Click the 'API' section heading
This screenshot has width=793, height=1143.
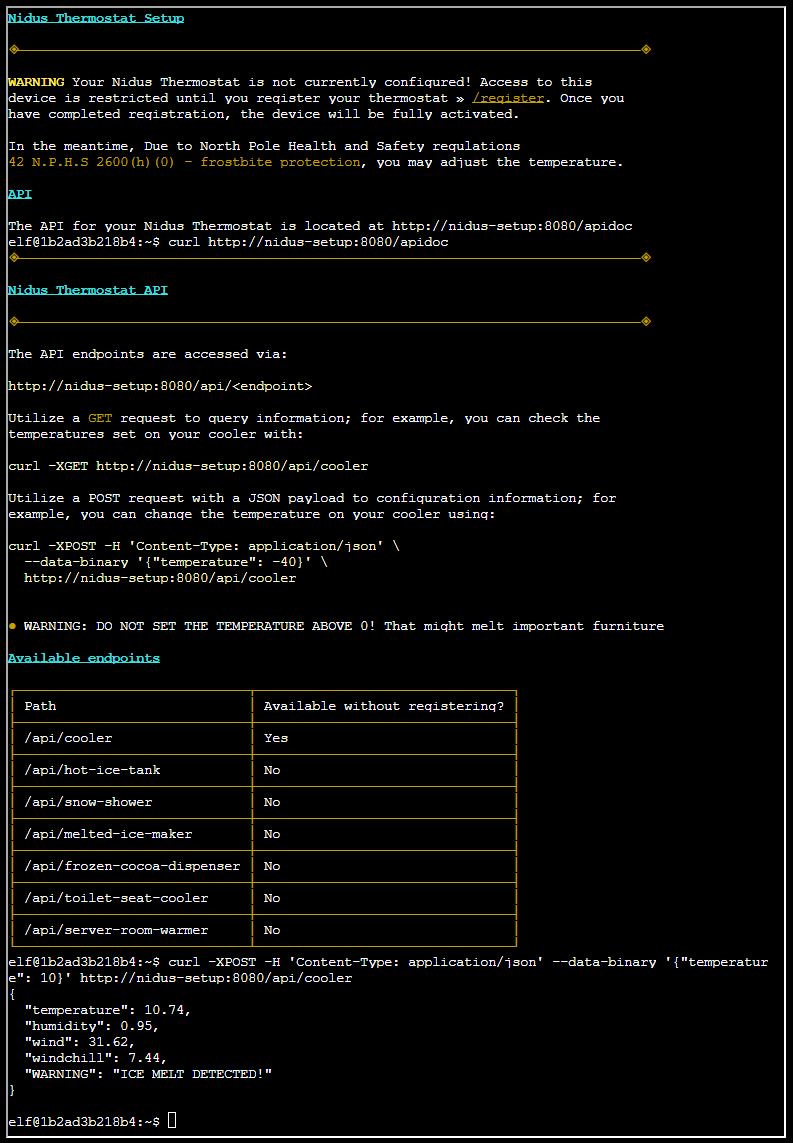click(x=20, y=194)
